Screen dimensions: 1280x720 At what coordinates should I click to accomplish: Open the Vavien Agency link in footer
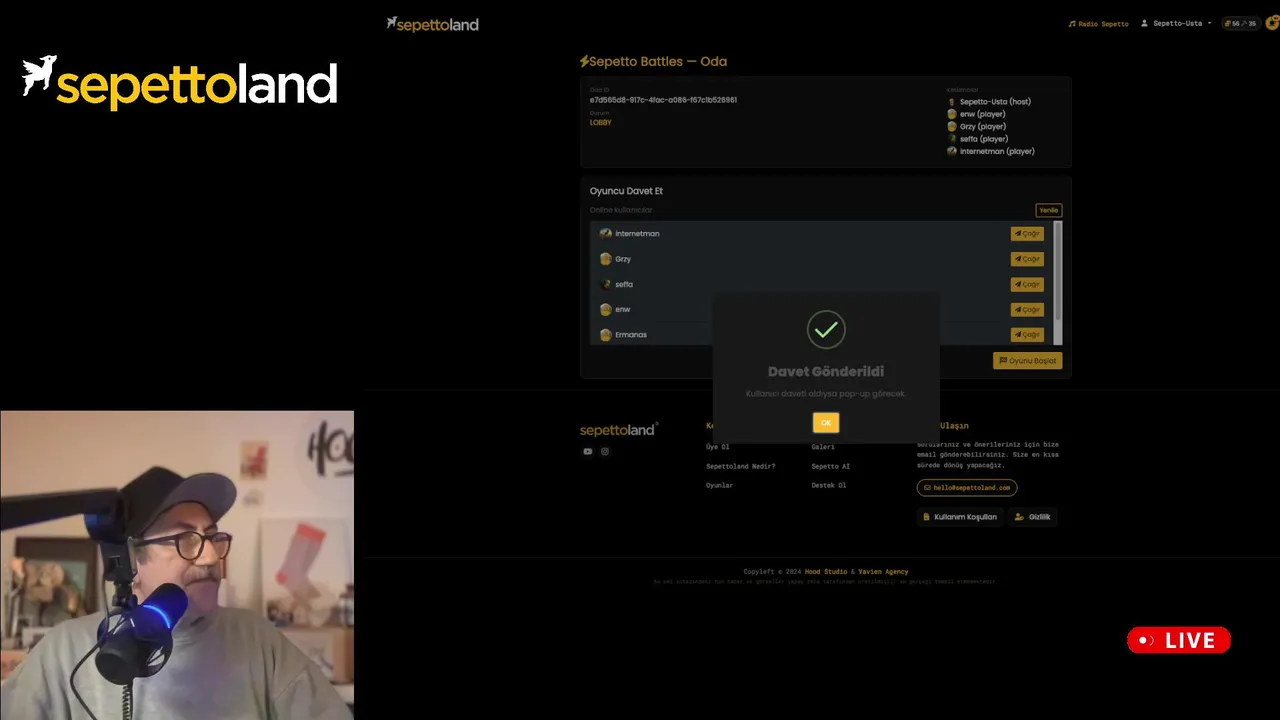pyautogui.click(x=883, y=572)
